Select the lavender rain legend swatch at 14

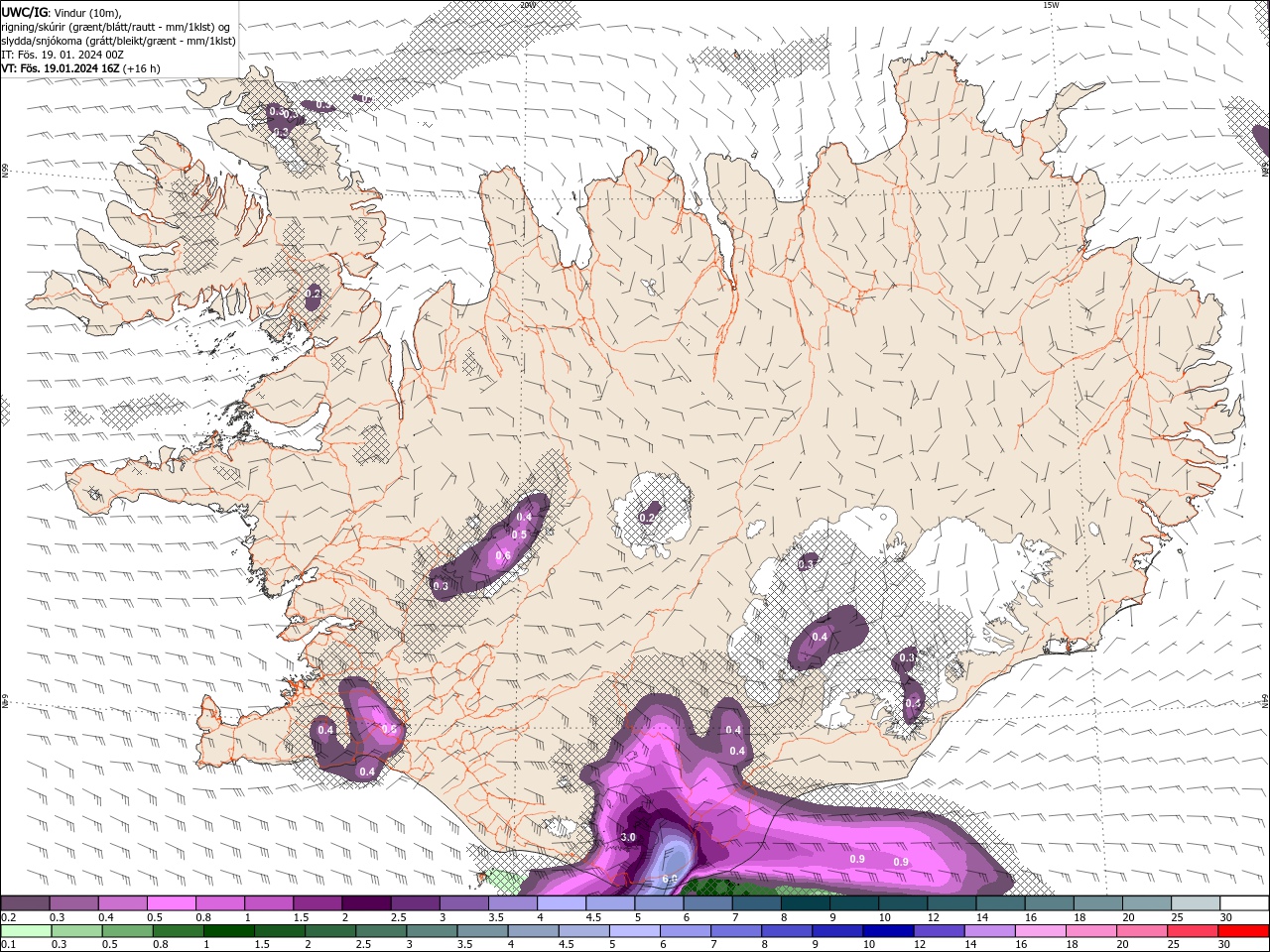[x=990, y=931]
